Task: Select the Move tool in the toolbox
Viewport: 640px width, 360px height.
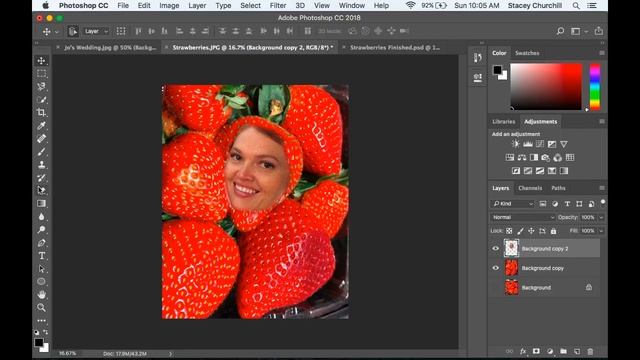Action: click(x=41, y=61)
